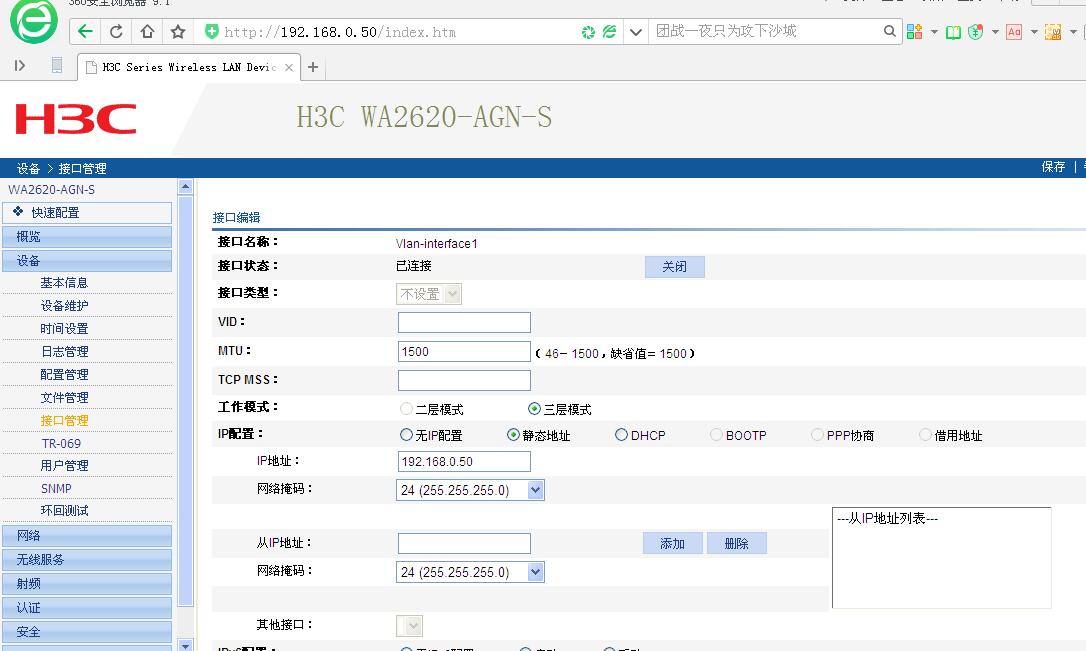Image resolution: width=1086 pixels, height=651 pixels.
Task: Open the colorful extensions grid icon
Action: tap(914, 32)
